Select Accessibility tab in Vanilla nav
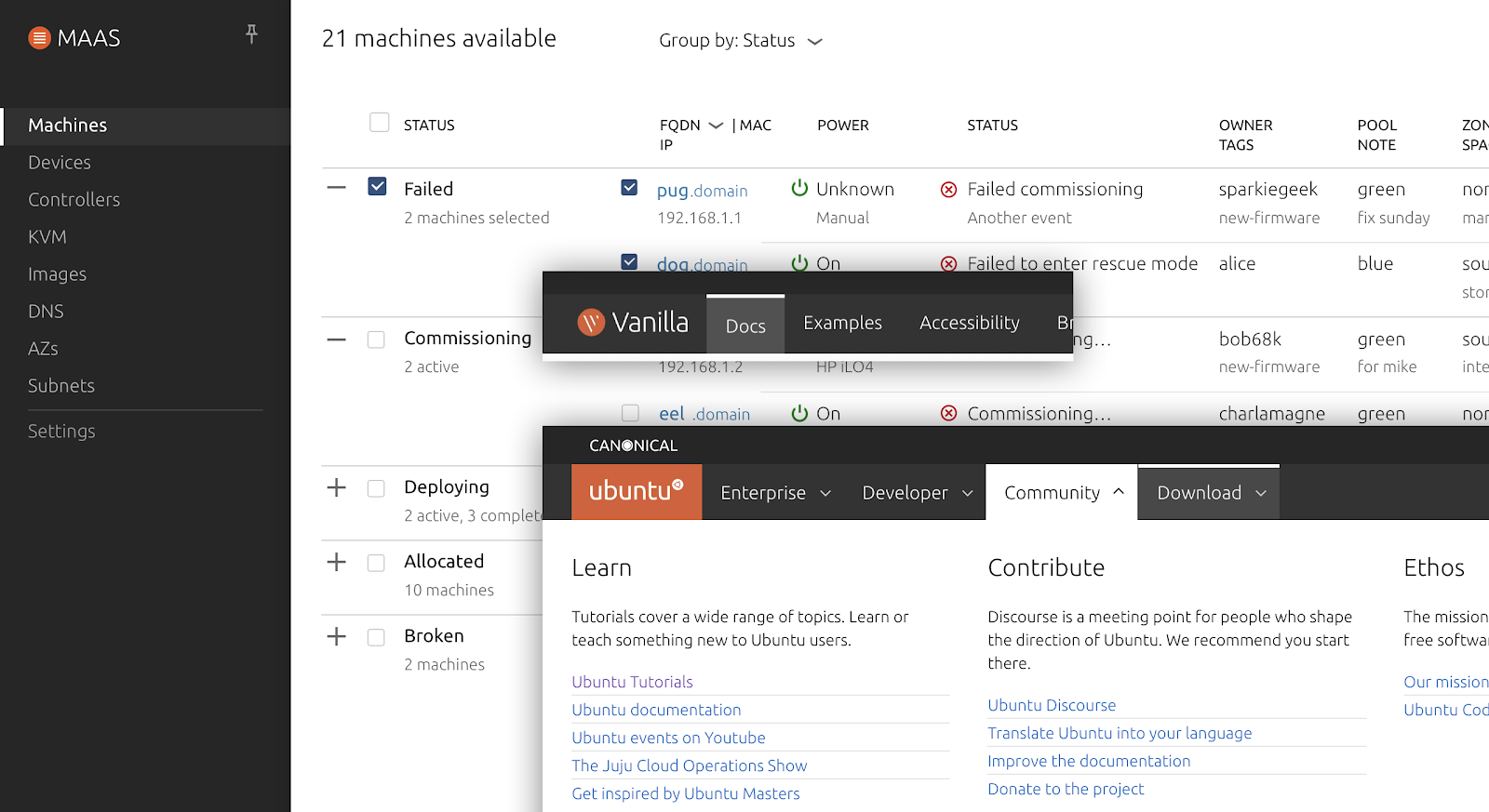The image size is (1489, 812). click(x=970, y=323)
